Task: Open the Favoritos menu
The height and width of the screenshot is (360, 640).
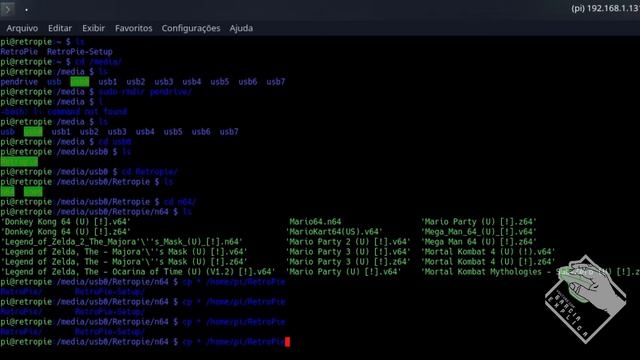Action: tap(133, 28)
